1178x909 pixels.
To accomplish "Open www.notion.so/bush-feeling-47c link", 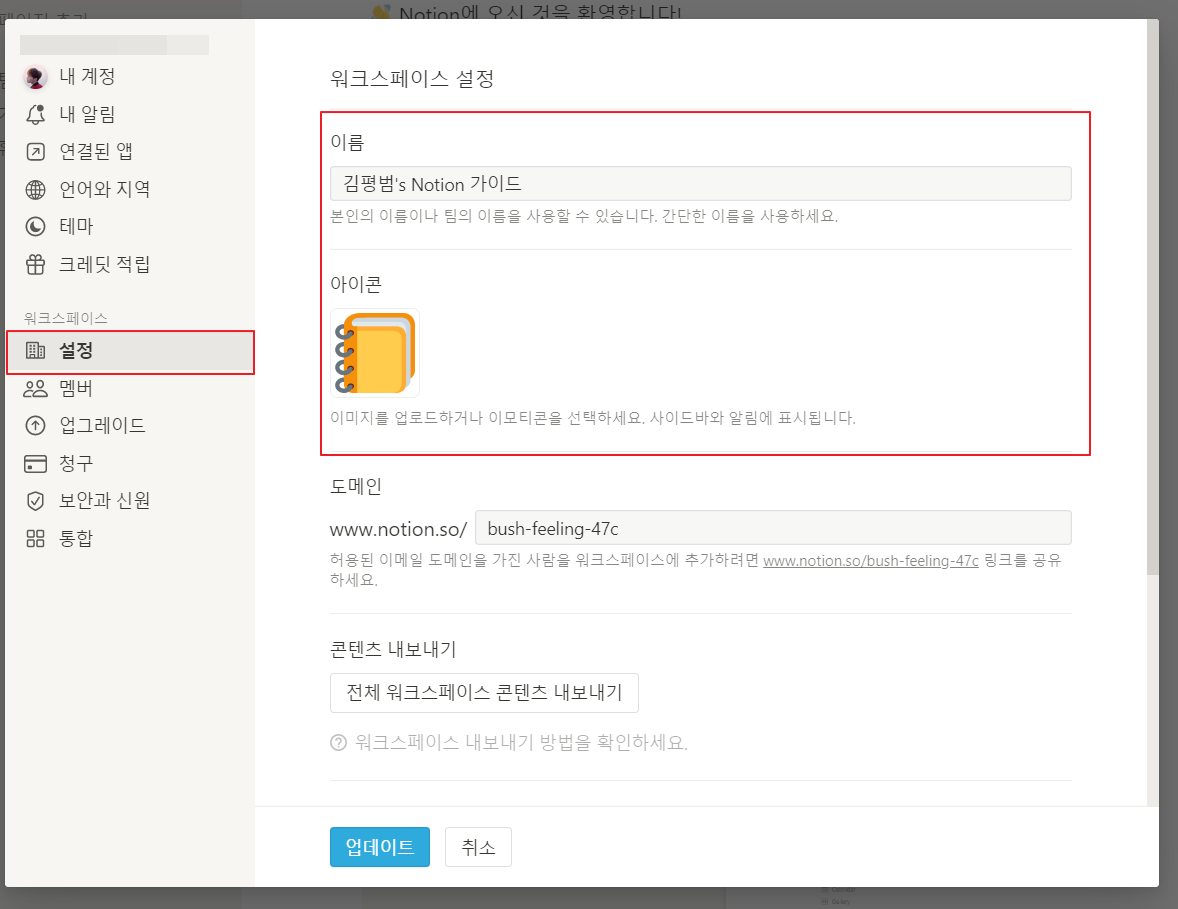I will pyautogui.click(x=871, y=561).
